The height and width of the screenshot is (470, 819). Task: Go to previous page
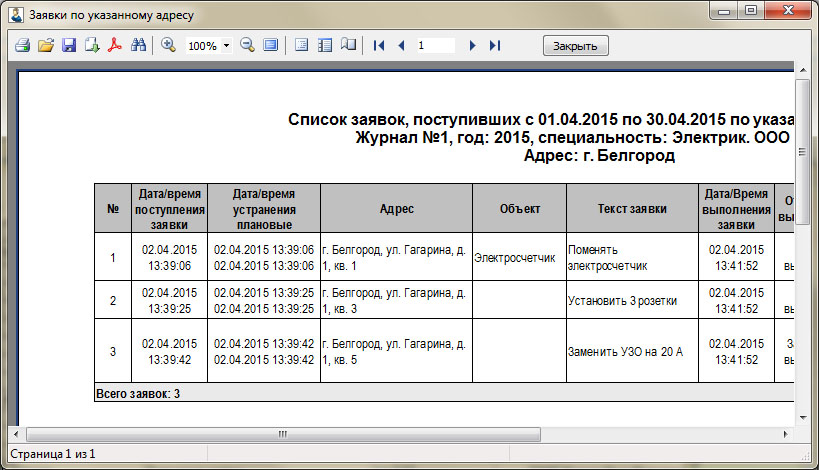pos(401,45)
